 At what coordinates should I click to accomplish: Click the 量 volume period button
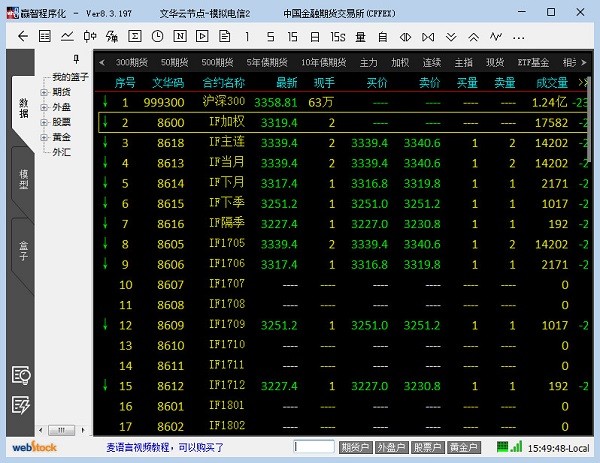[360, 37]
